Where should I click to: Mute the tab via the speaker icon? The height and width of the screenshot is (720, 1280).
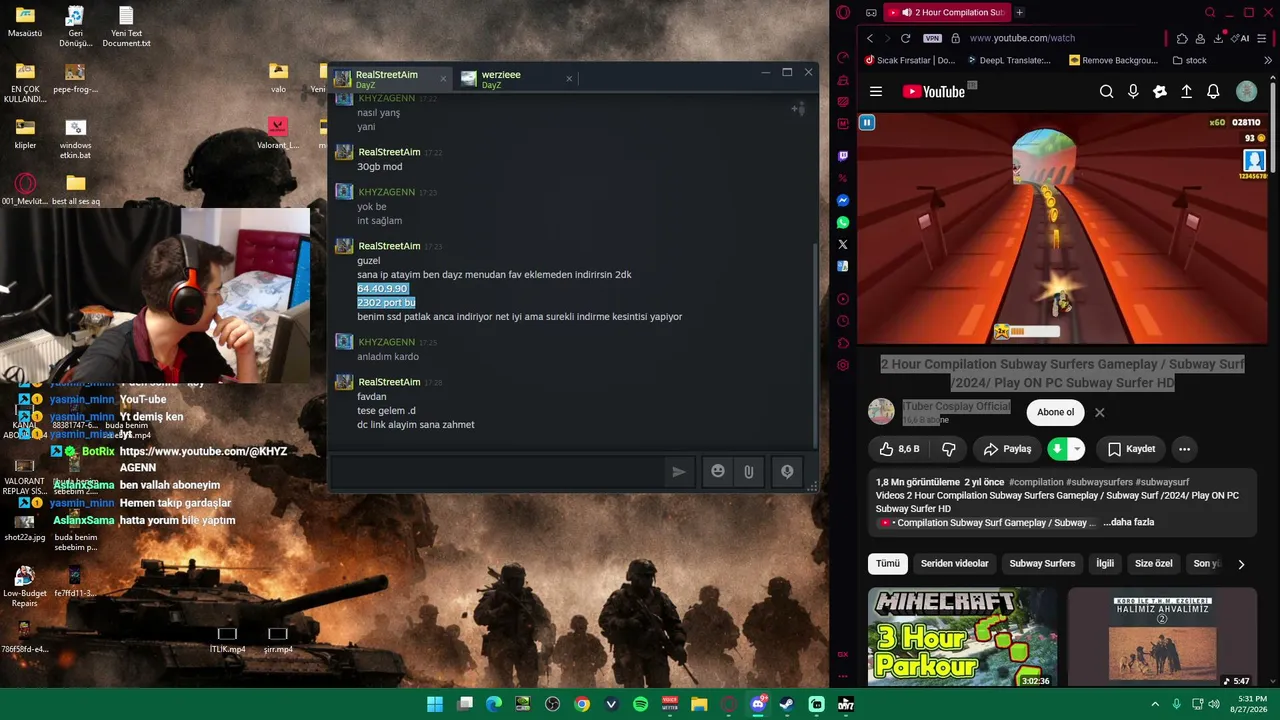coord(906,12)
